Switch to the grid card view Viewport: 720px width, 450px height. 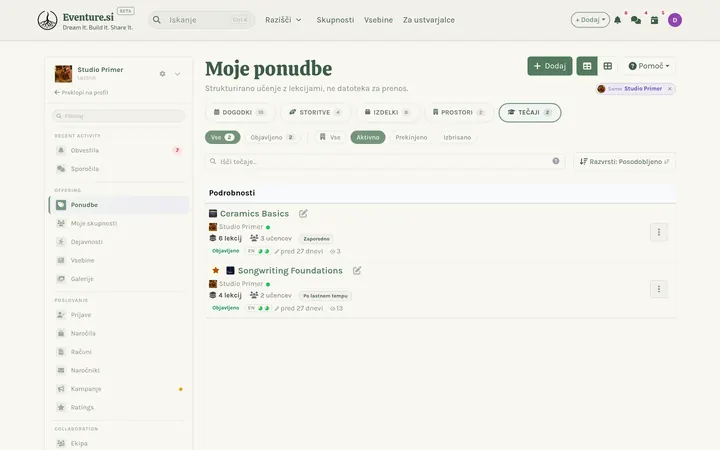click(x=608, y=66)
